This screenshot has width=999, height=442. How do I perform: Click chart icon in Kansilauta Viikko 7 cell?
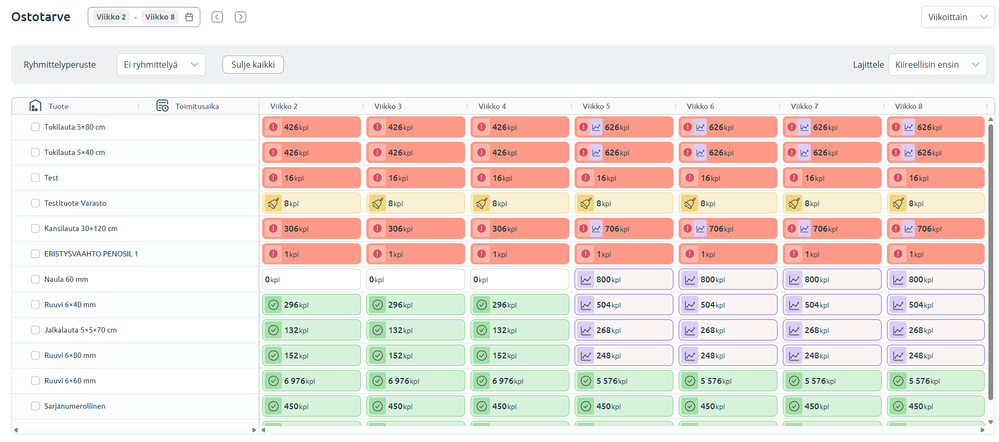click(x=804, y=229)
